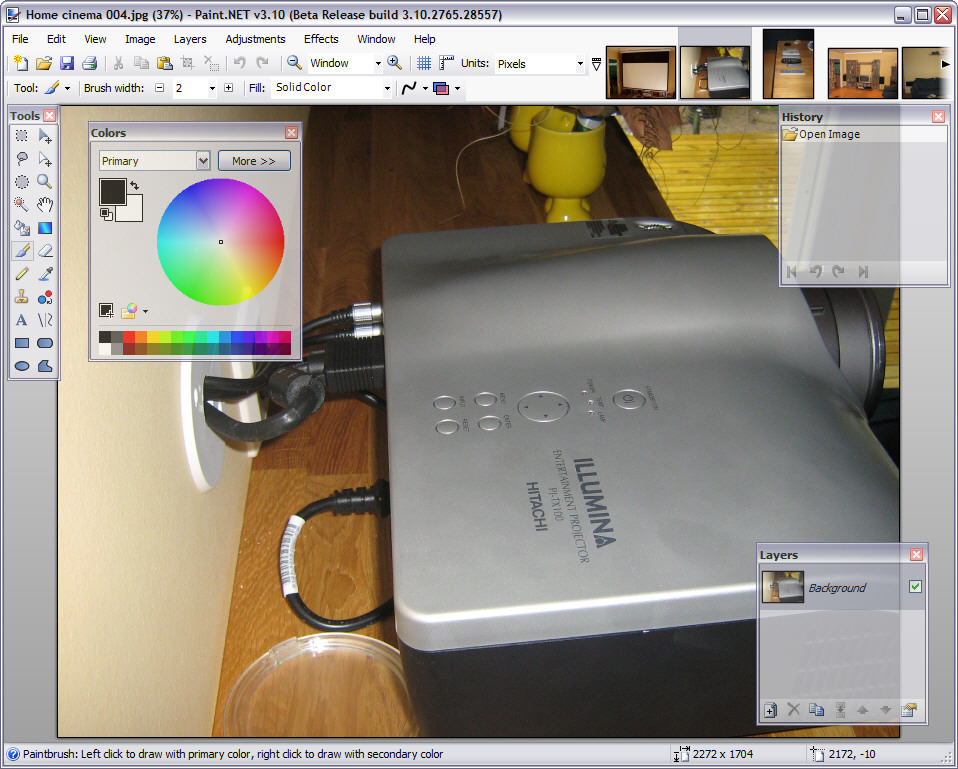The width and height of the screenshot is (958, 769).
Task: Select the Lasso Select tool
Action: (21, 159)
